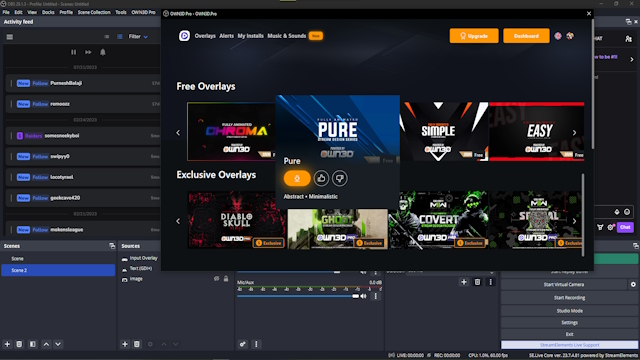The image size is (640, 360).
Task: Select the Ghost overlay thumbnail
Action: coord(338,229)
